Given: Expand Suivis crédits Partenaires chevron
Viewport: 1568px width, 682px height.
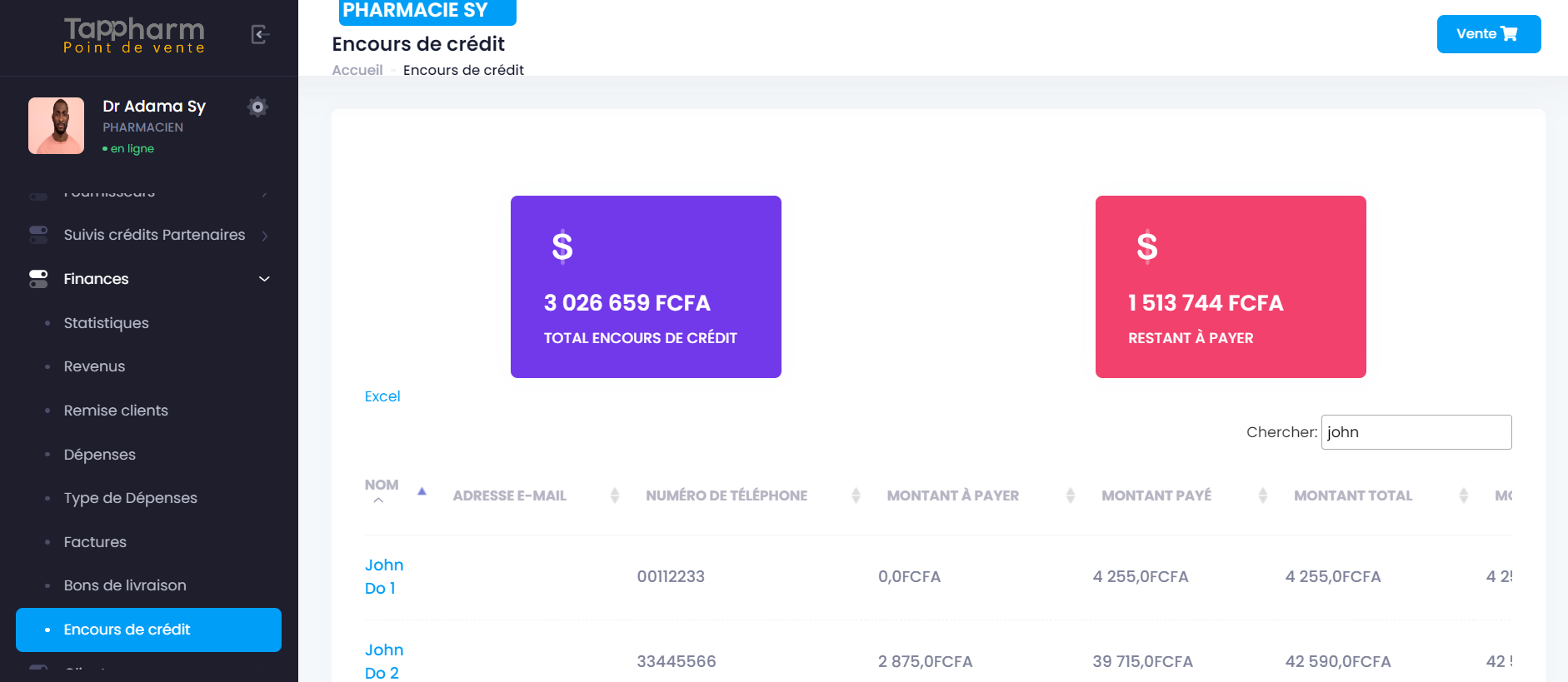Looking at the screenshot, I should (264, 236).
